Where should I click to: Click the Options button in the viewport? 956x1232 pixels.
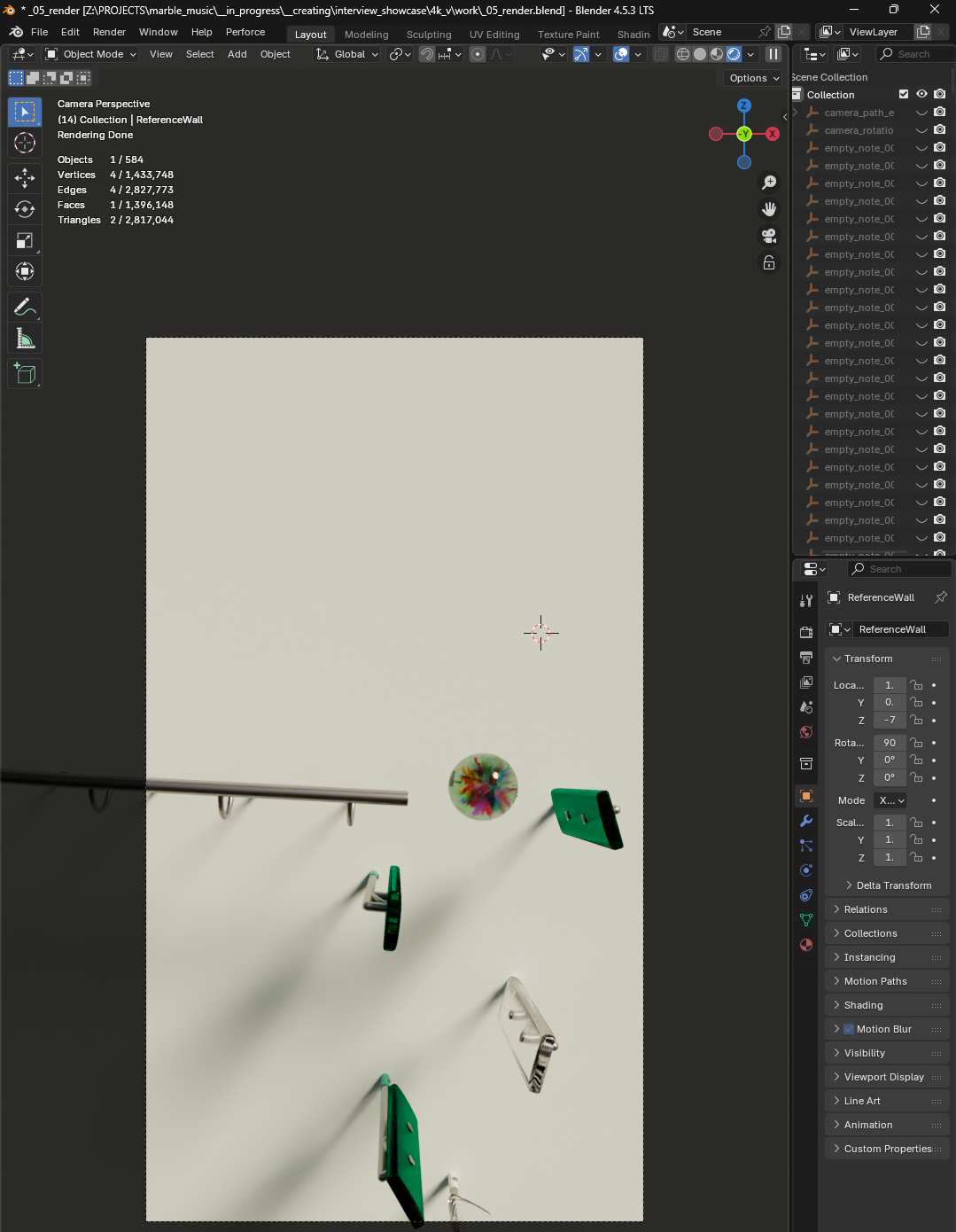(x=751, y=78)
